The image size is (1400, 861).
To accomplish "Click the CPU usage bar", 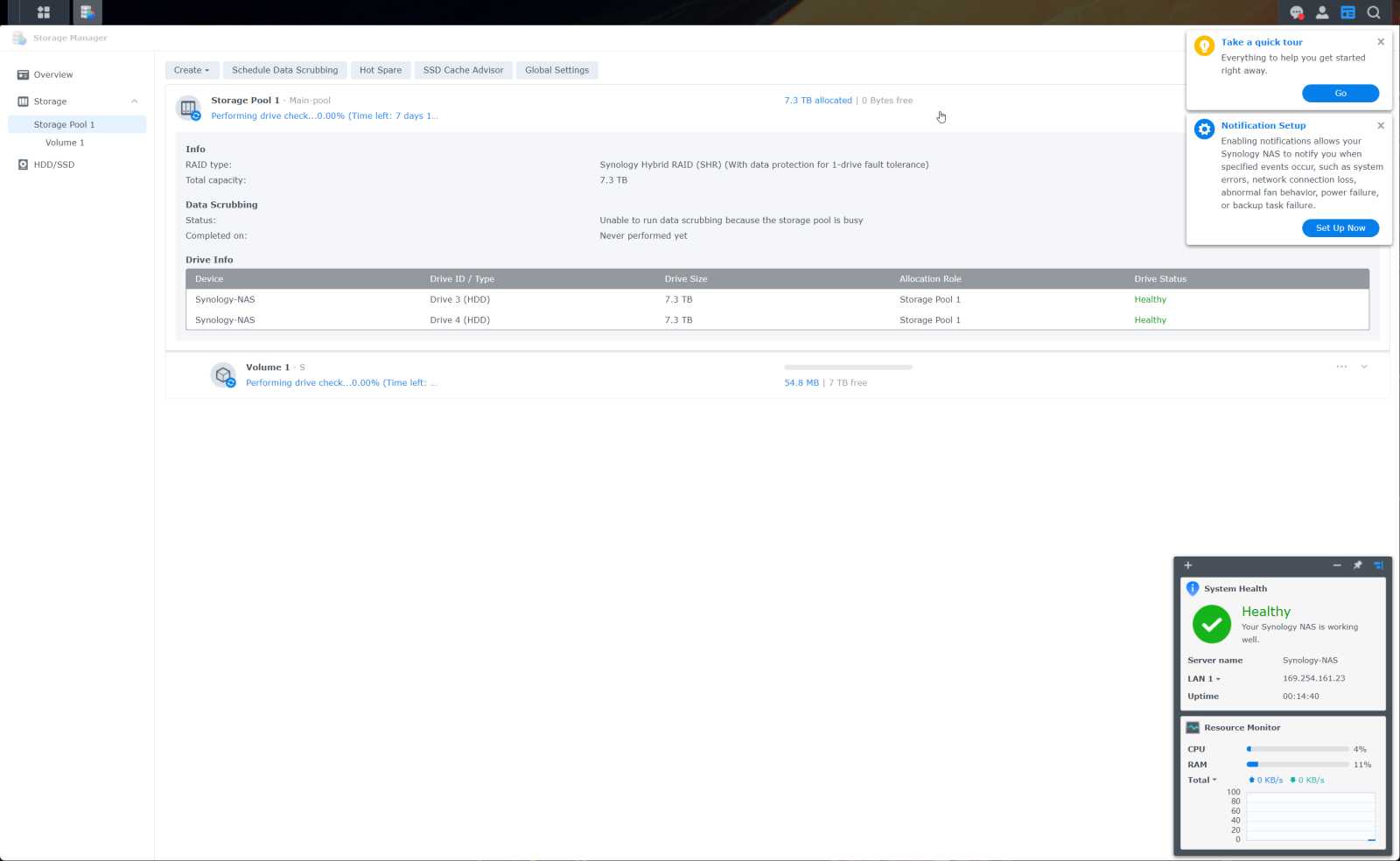I will [x=1297, y=749].
